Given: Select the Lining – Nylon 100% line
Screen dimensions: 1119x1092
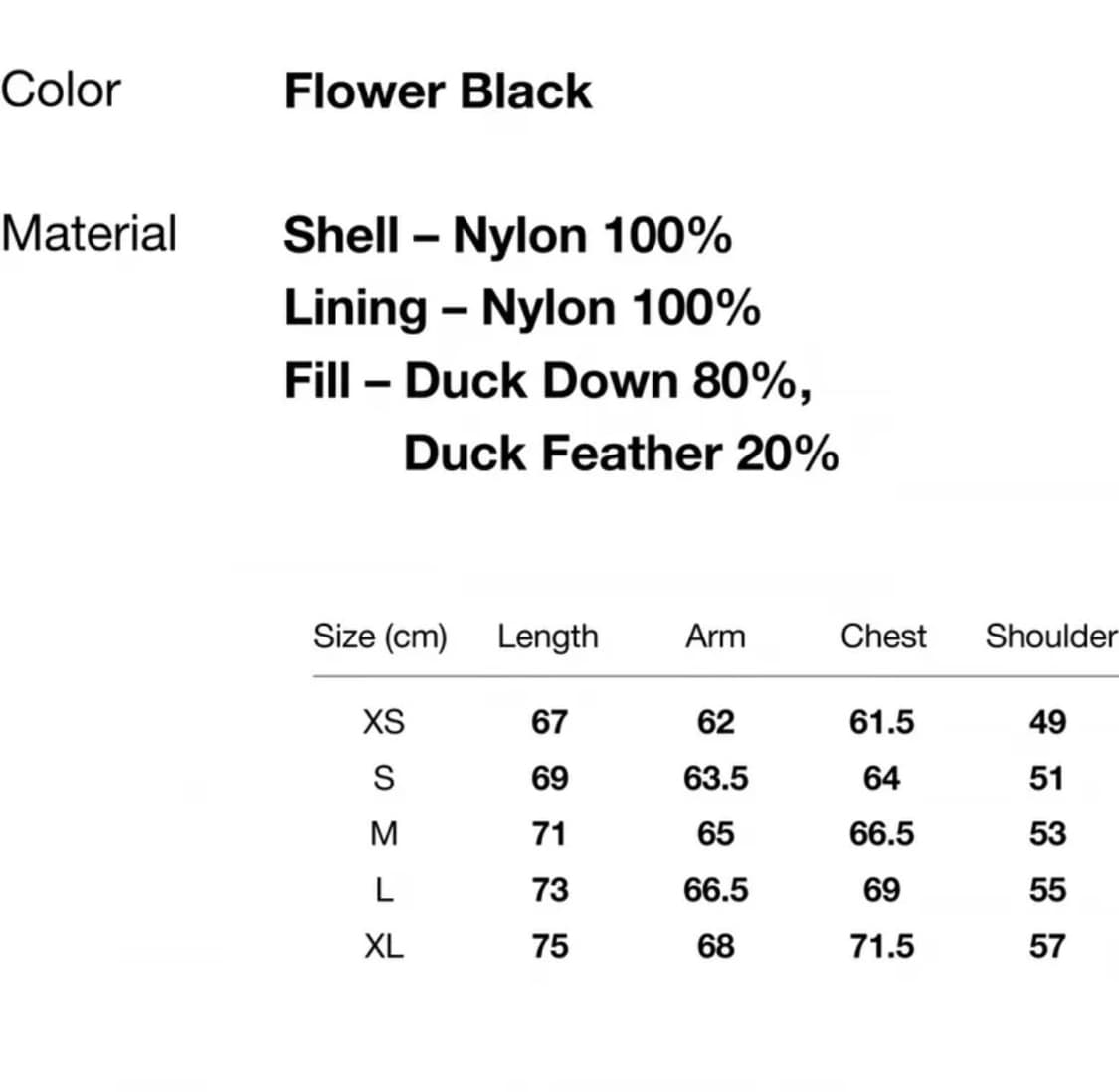Looking at the screenshot, I should 522,308.
